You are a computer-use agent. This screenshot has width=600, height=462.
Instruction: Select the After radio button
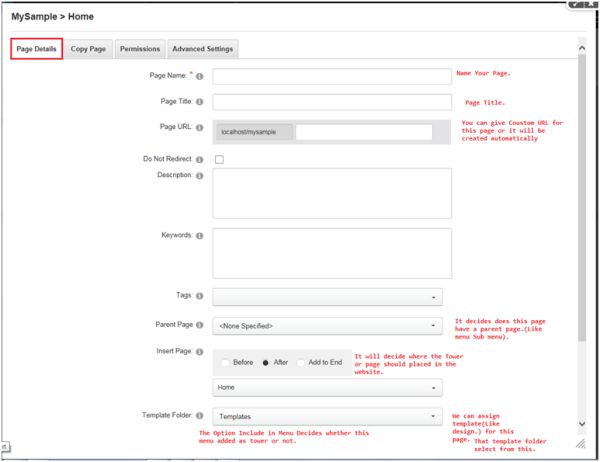(266, 362)
